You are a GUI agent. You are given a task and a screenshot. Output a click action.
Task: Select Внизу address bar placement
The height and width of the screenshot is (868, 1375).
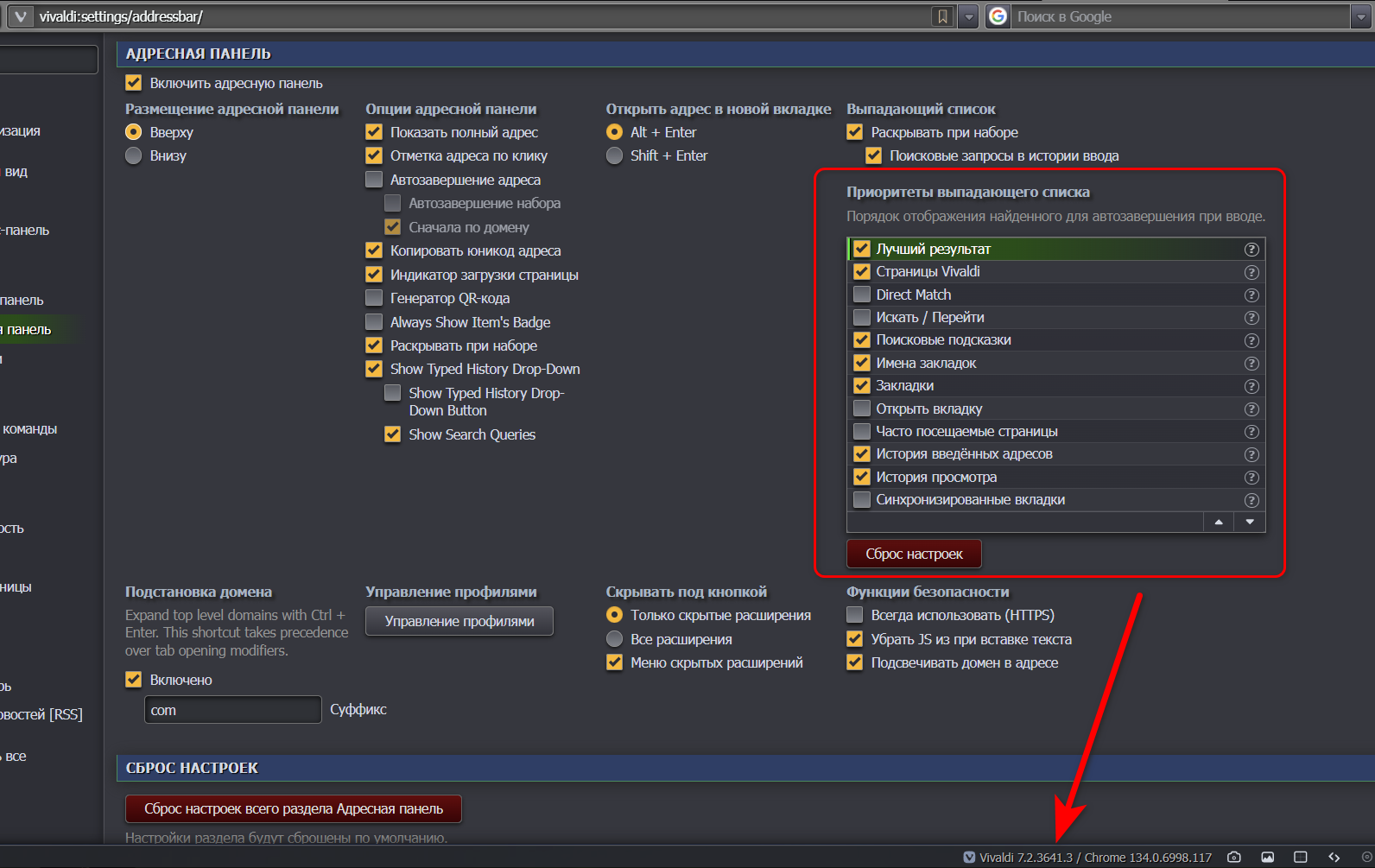click(133, 155)
